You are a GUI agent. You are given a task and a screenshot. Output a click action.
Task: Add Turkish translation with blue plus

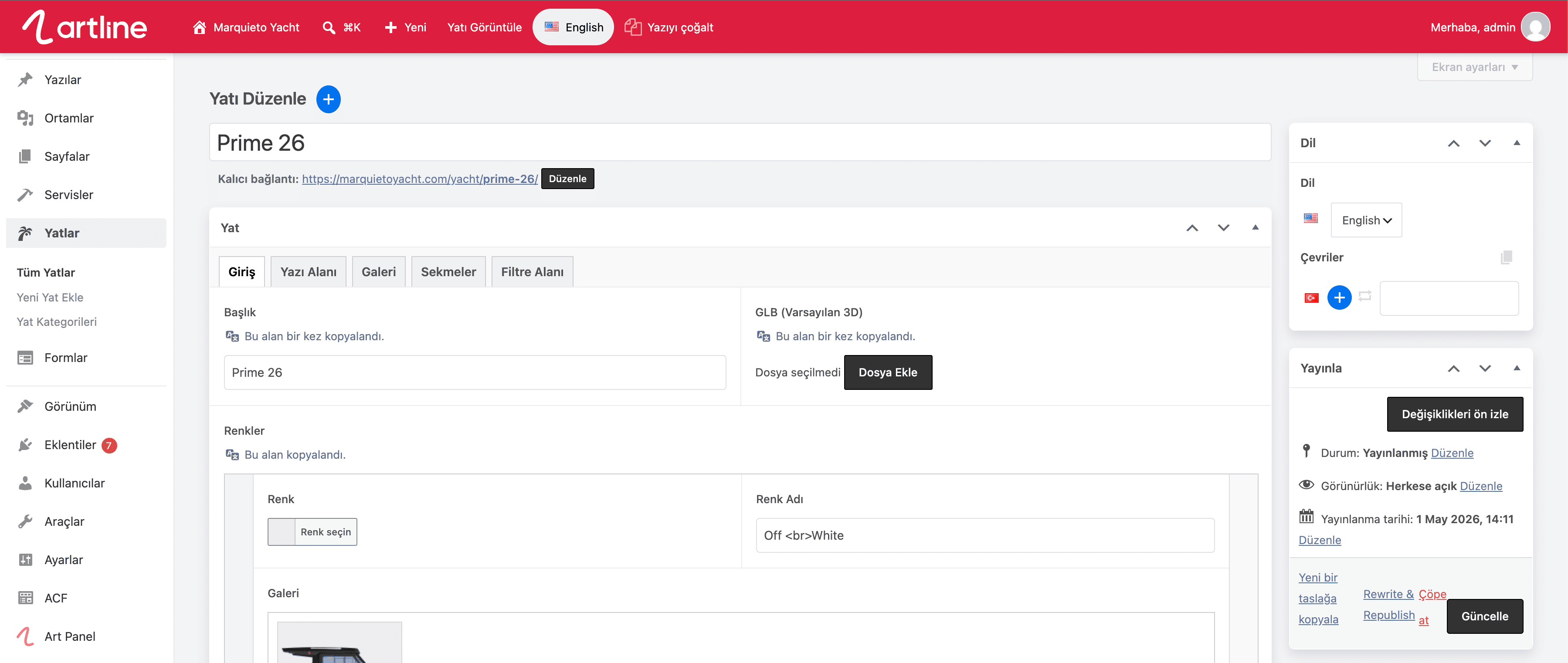[1339, 298]
